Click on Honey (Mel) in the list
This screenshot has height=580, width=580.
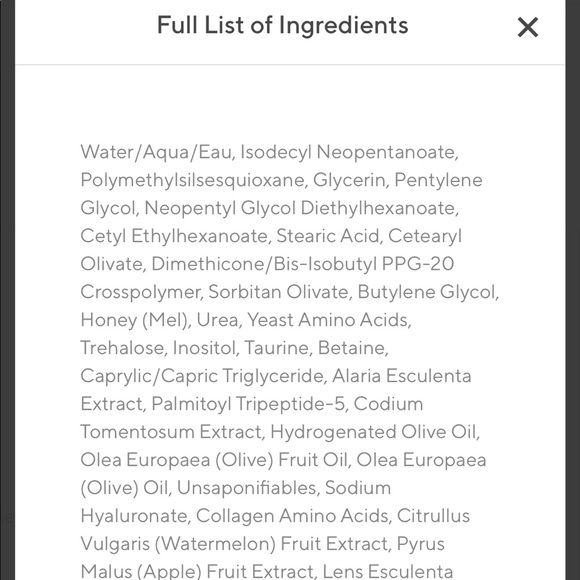(134, 320)
